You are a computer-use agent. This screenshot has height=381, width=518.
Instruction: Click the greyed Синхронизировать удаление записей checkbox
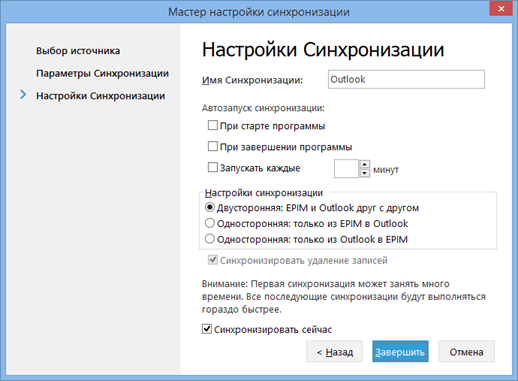pos(213,260)
